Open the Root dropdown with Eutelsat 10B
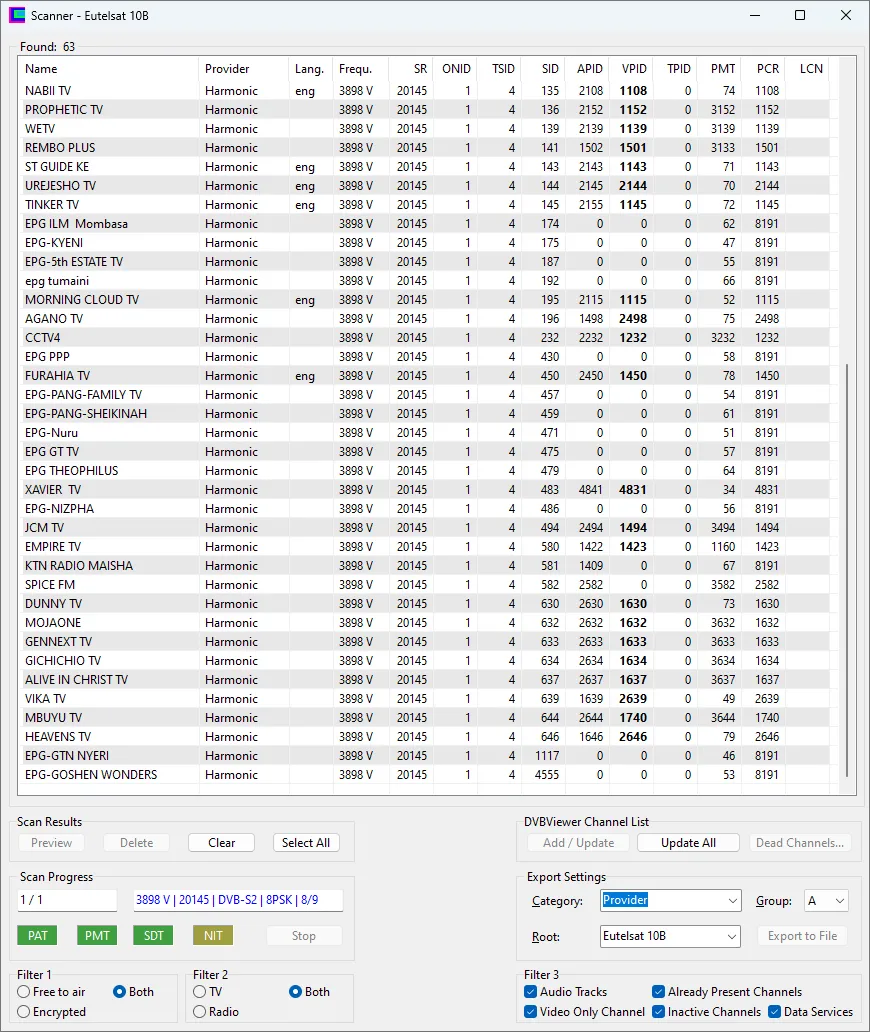 point(670,937)
